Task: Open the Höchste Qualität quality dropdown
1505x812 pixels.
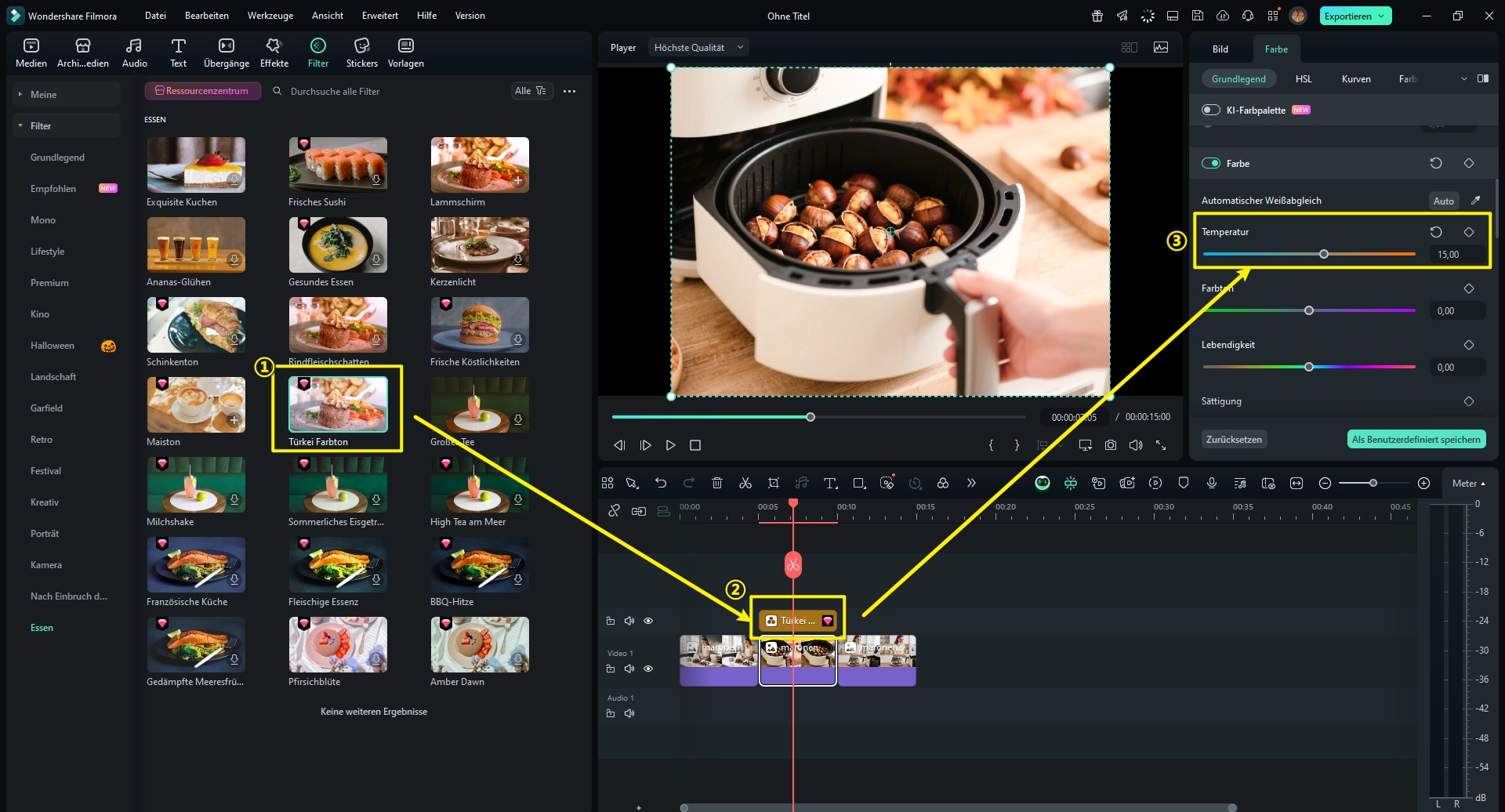Action: pyautogui.click(x=698, y=48)
